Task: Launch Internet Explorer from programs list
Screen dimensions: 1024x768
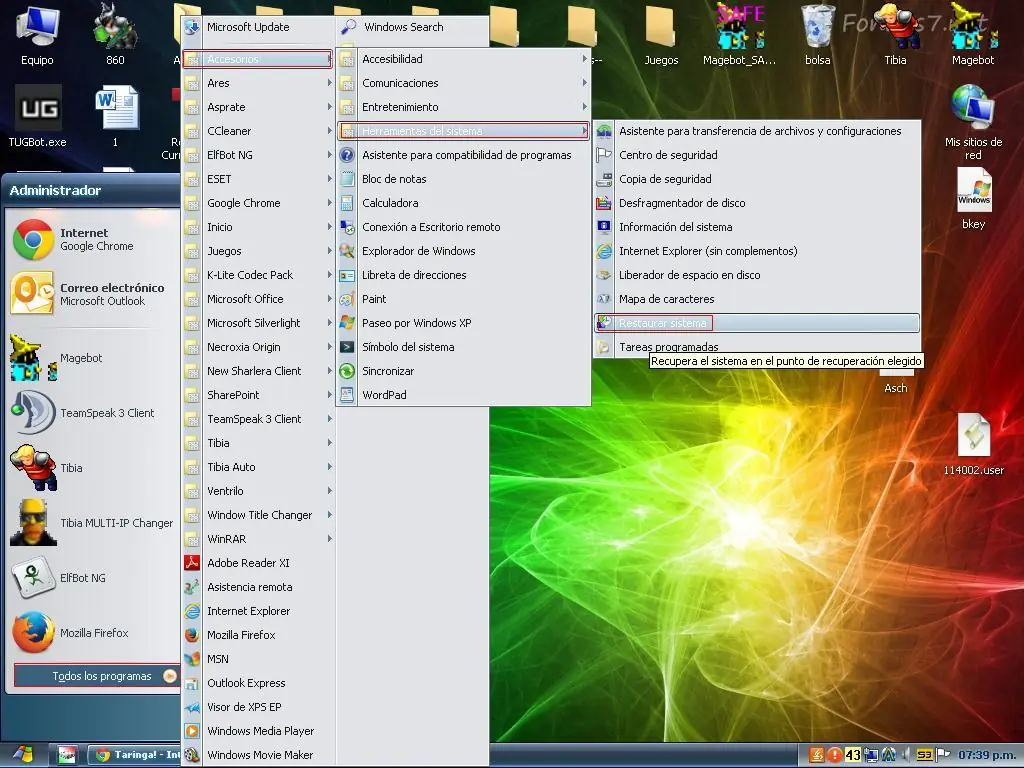Action: click(x=257, y=611)
